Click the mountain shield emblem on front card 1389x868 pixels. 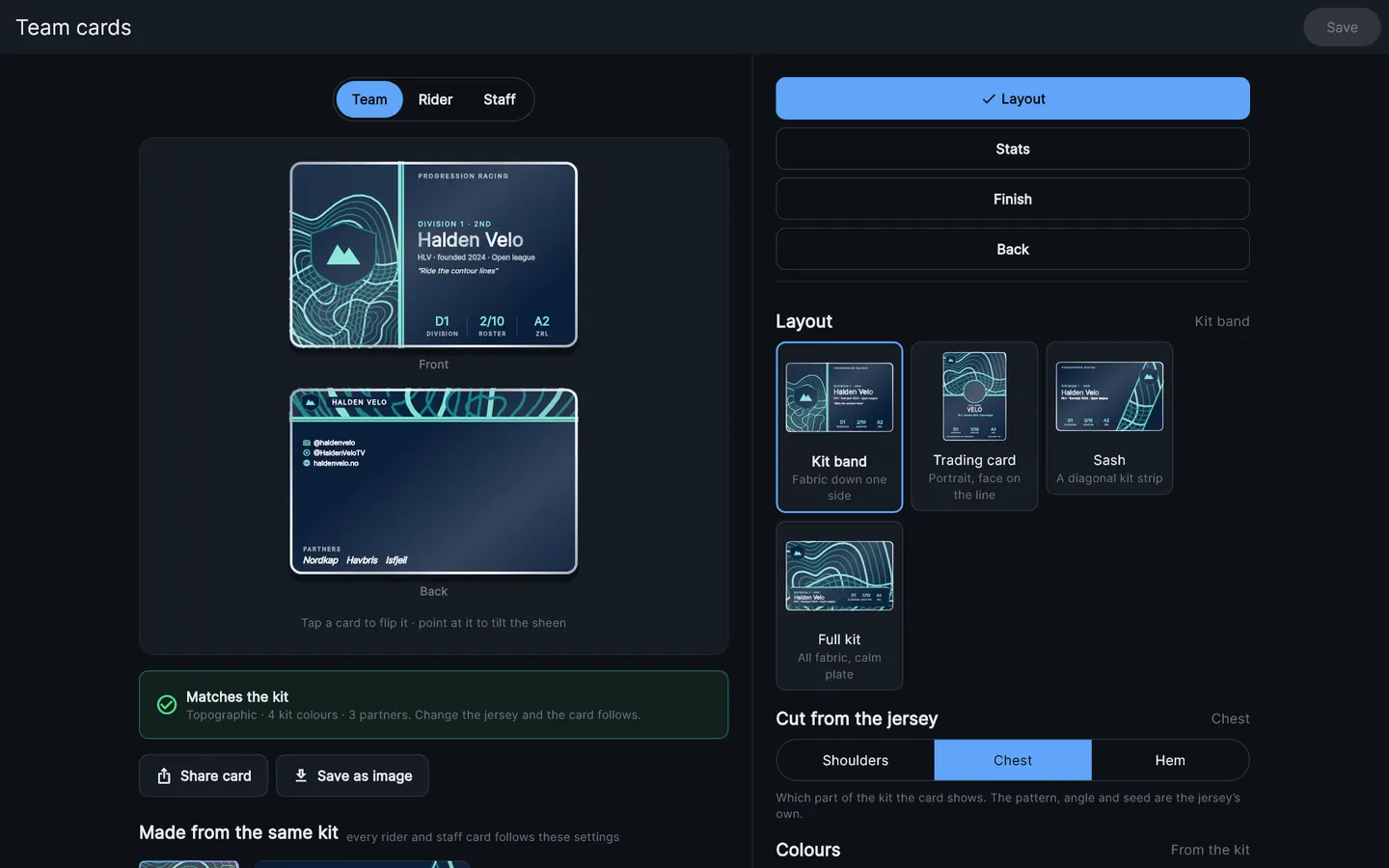point(343,256)
